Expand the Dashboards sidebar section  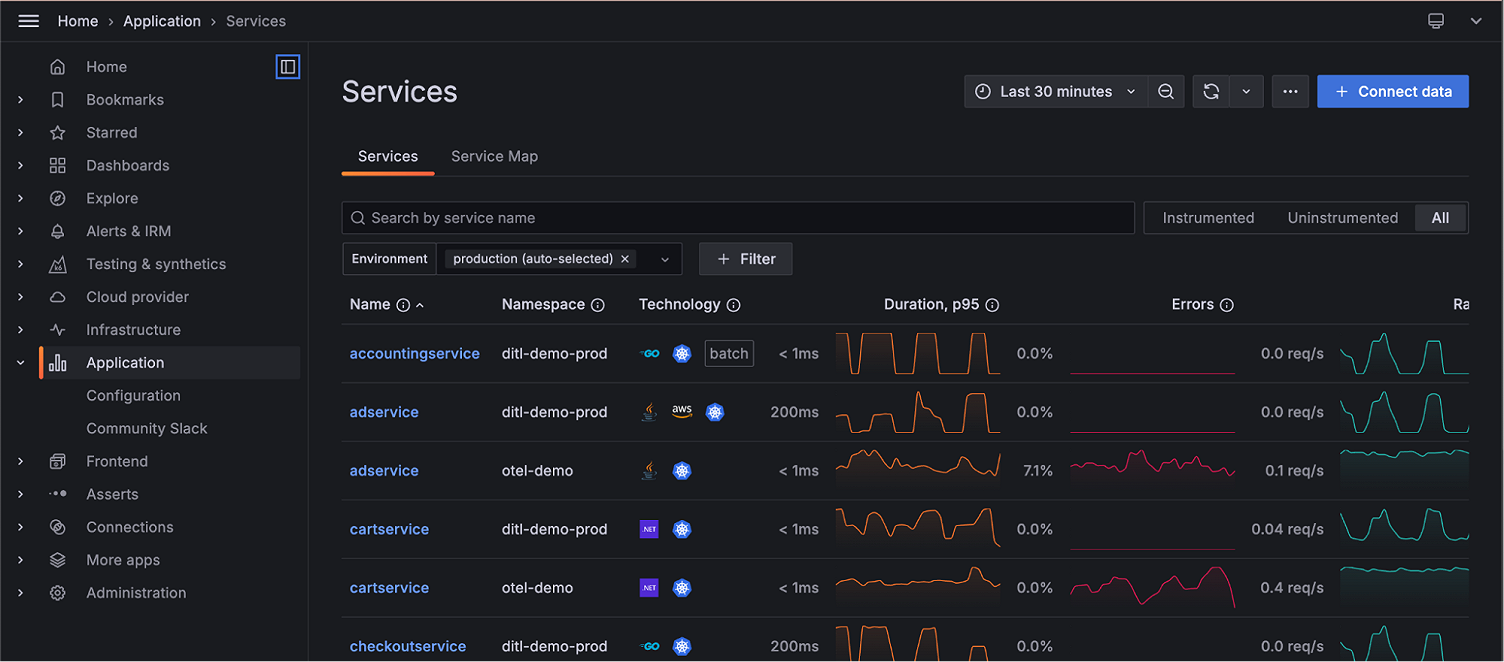(20, 165)
